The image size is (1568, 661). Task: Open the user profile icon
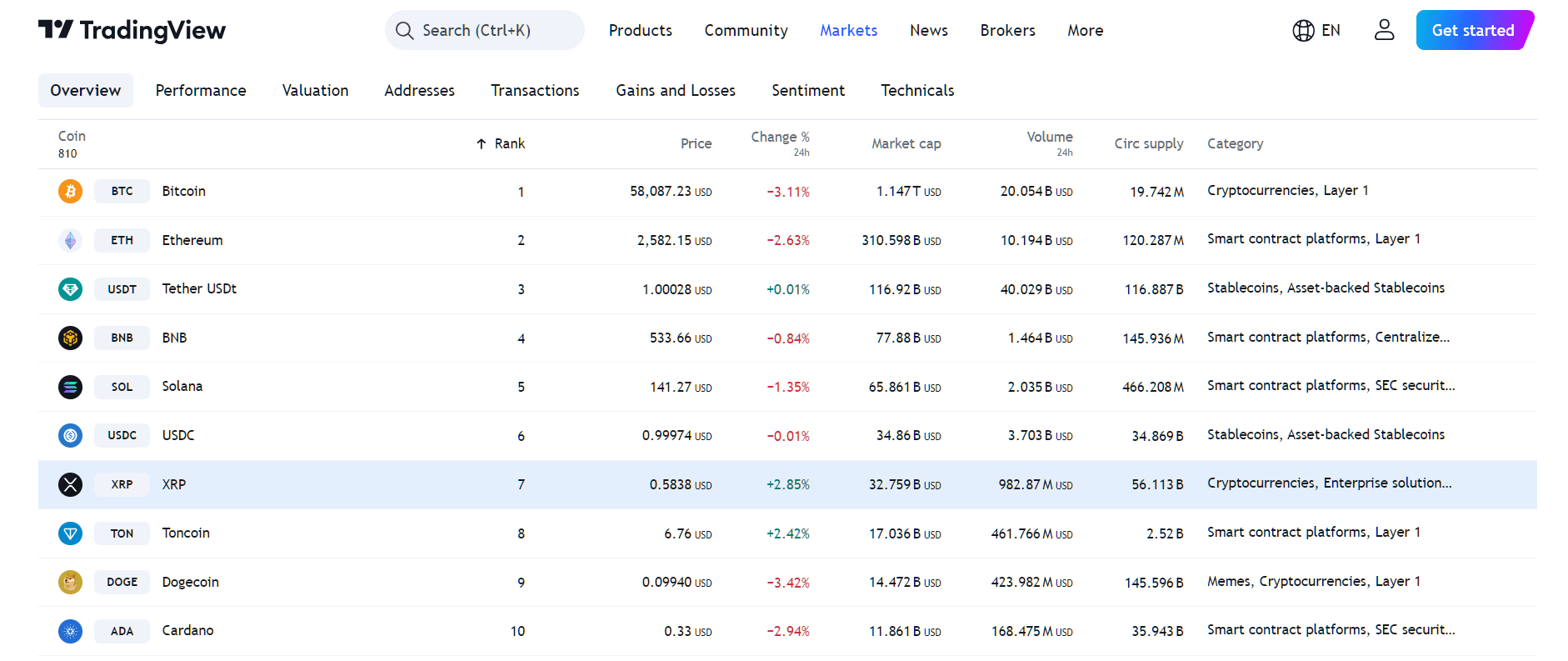1384,30
